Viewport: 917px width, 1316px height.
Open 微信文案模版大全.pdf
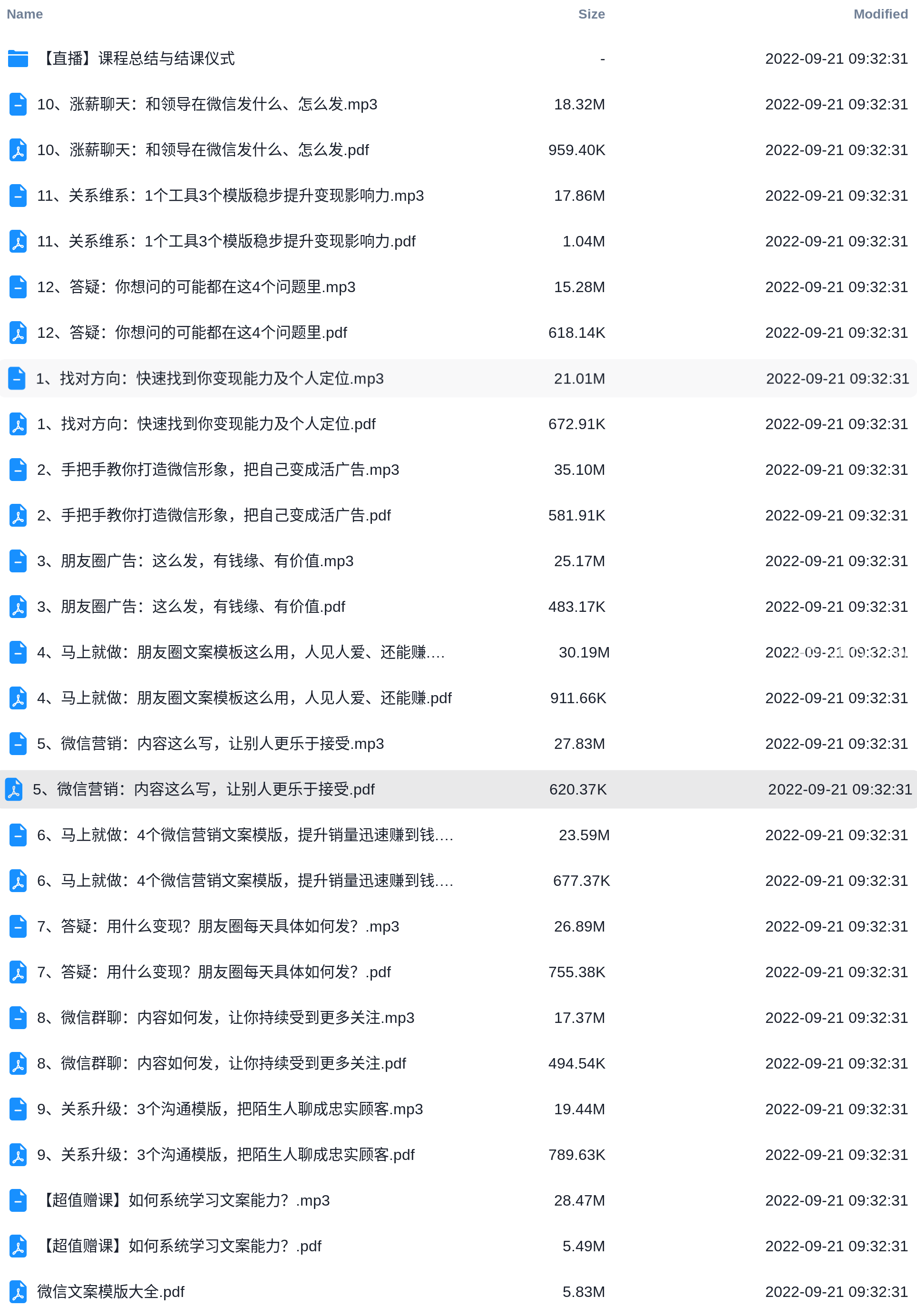click(111, 1292)
